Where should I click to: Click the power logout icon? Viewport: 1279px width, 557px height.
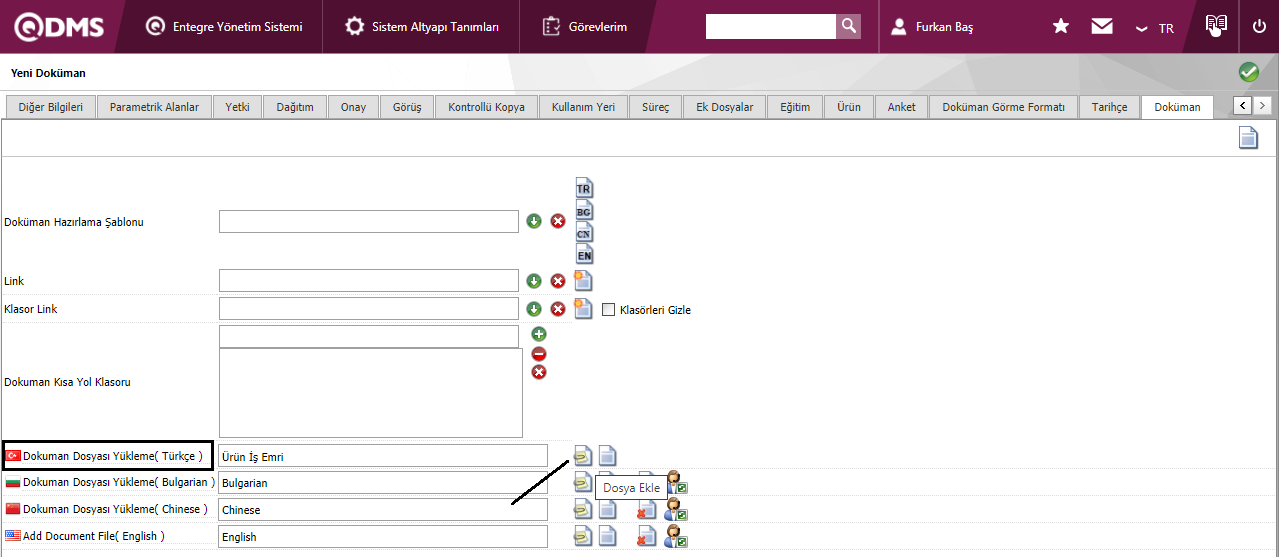click(1259, 27)
